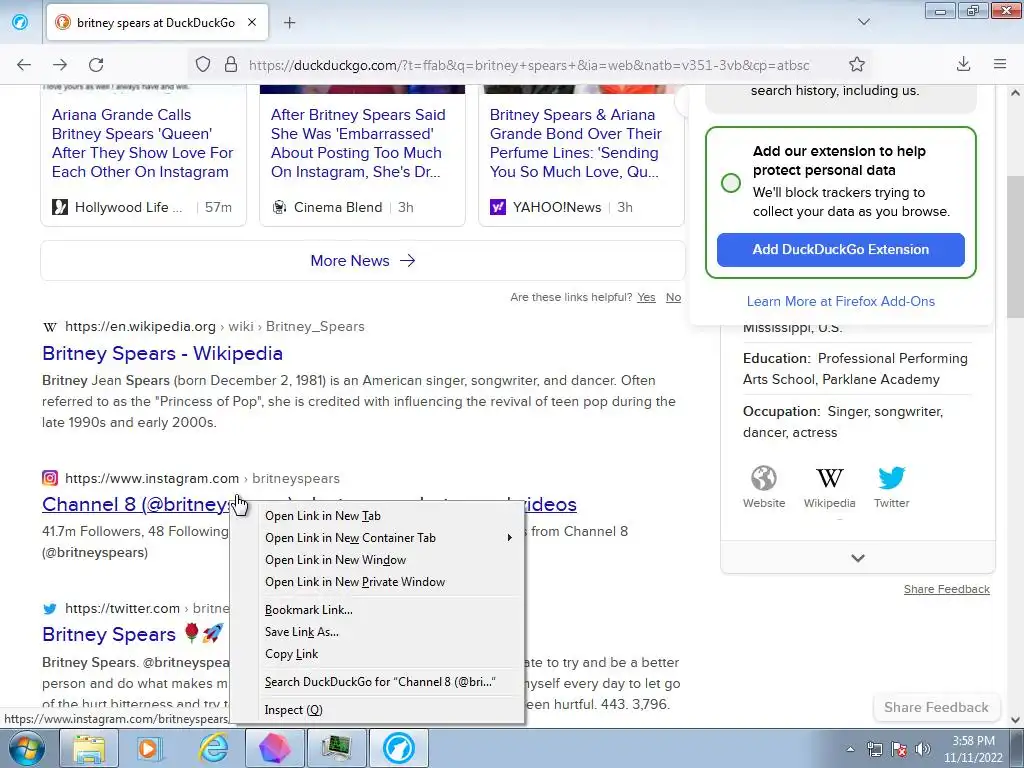Bookmark this page with the star icon
Image resolution: width=1024 pixels, height=768 pixels.
pos(857,64)
